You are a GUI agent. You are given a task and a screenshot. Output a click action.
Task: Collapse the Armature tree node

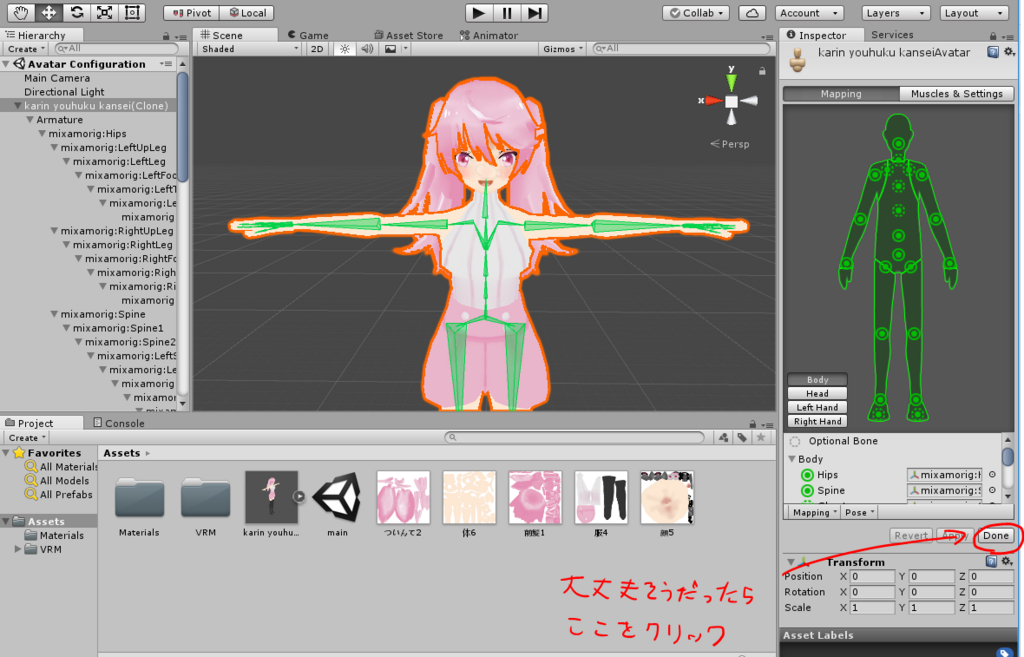30,120
